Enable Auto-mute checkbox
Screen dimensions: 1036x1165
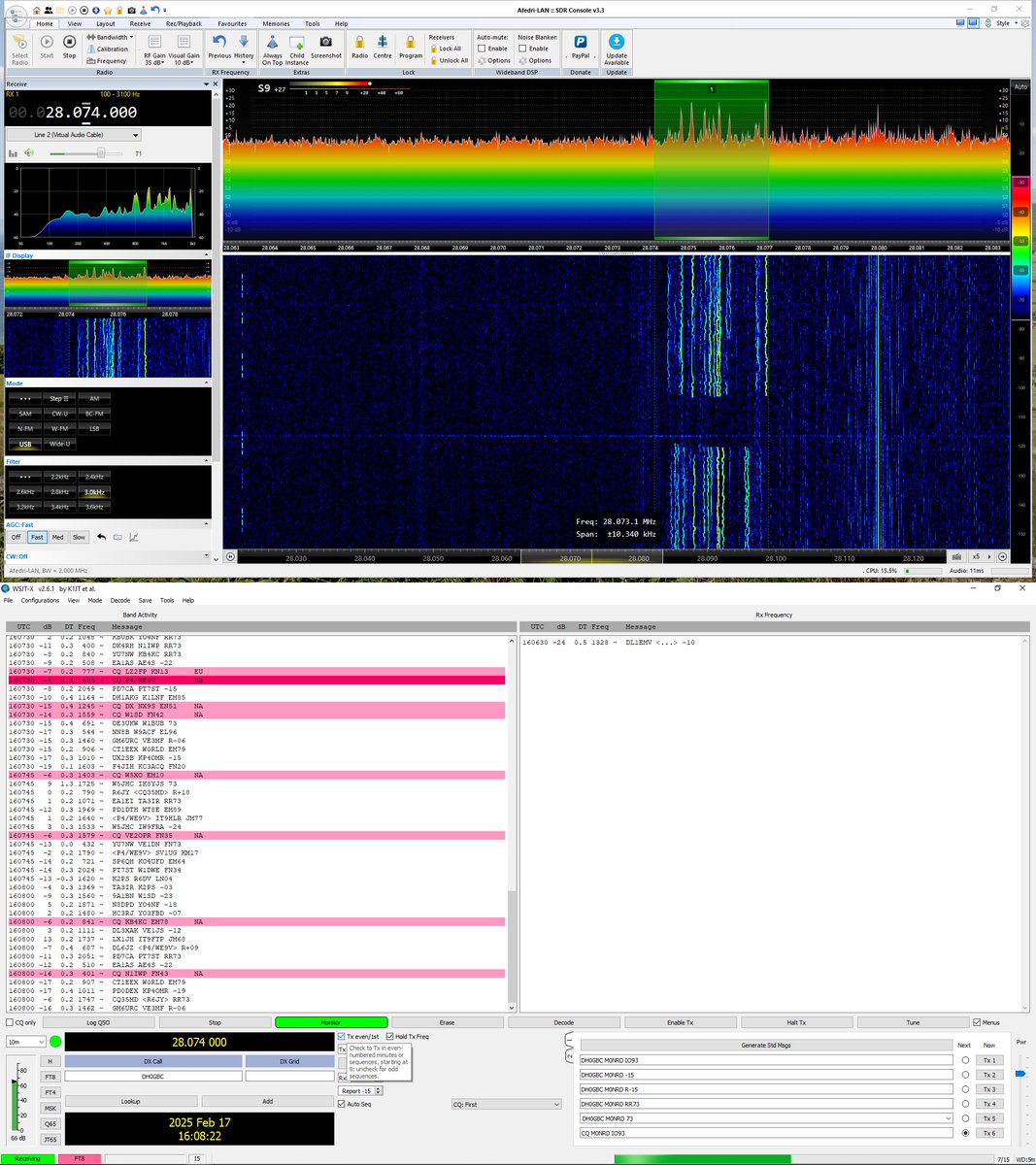click(482, 49)
